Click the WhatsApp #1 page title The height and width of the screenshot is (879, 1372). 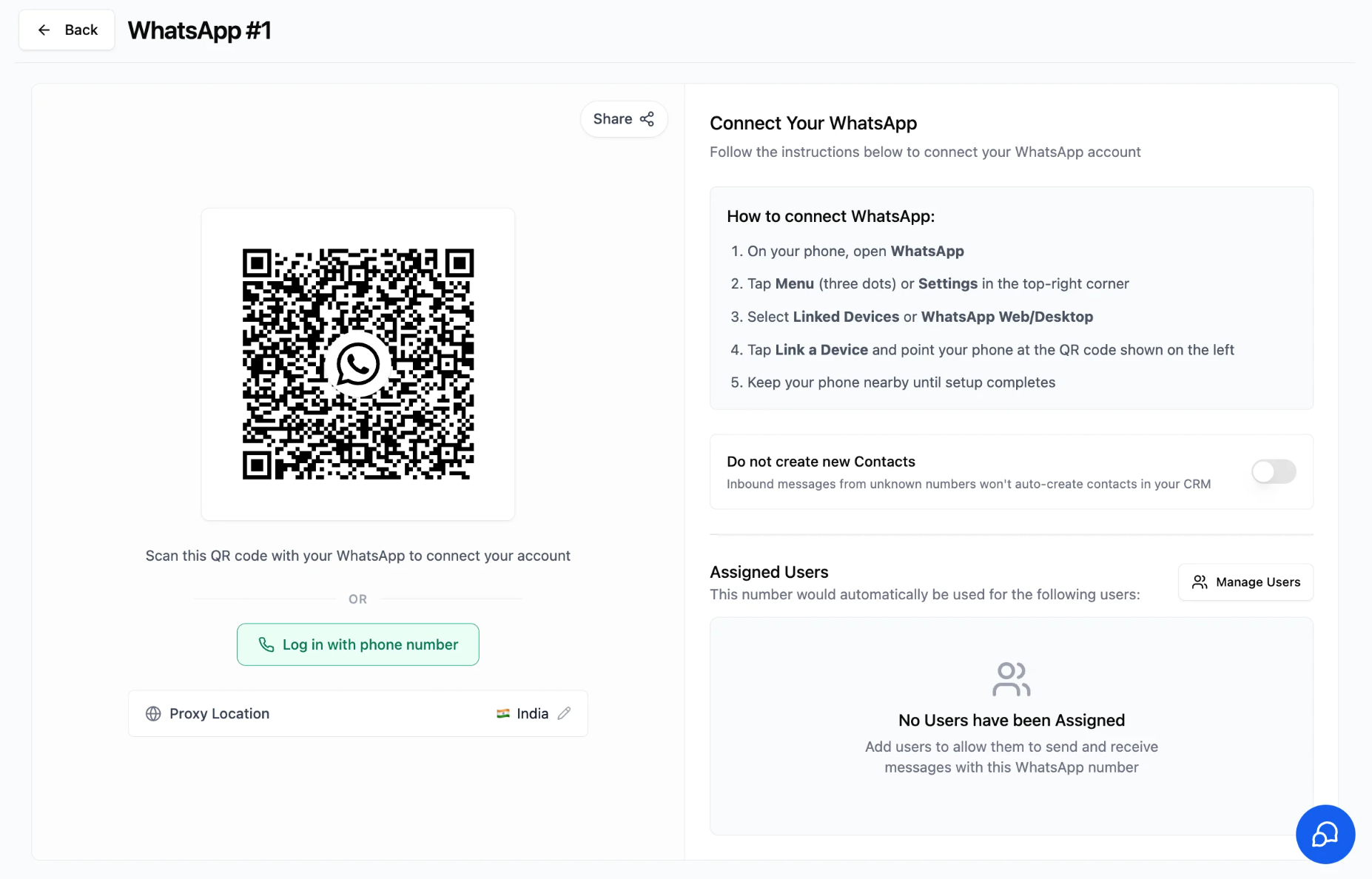click(200, 30)
